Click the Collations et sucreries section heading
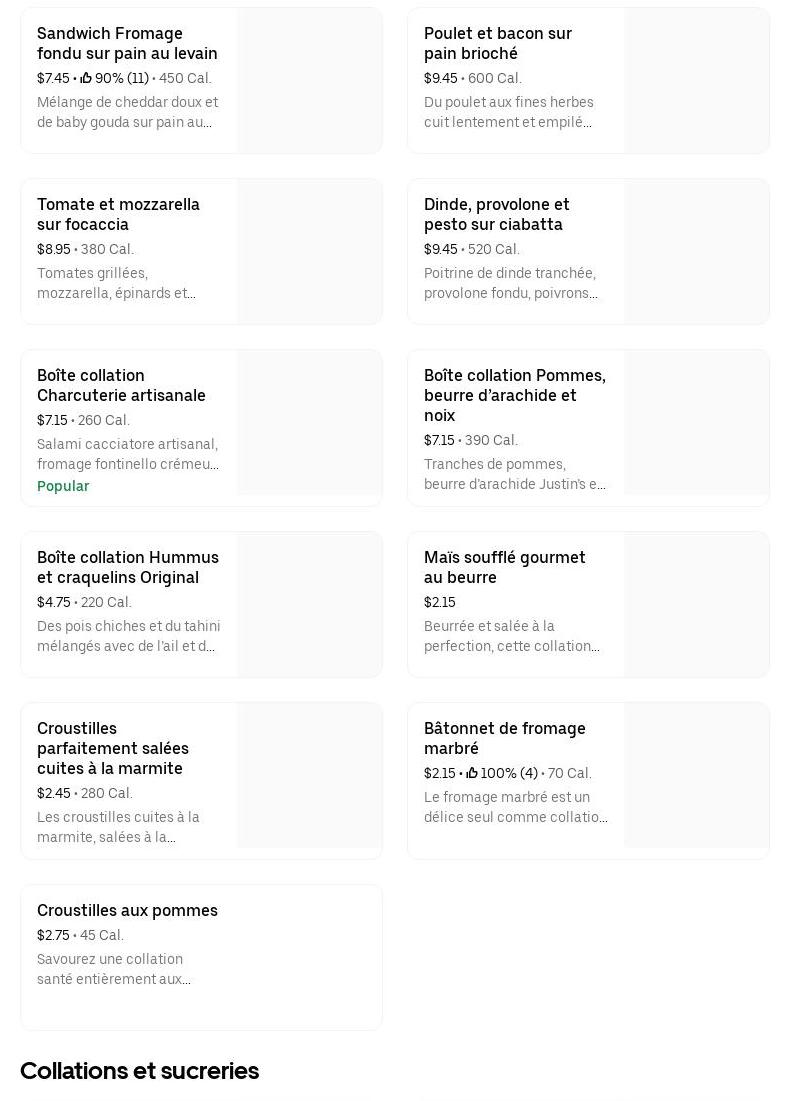The height and width of the screenshot is (1101, 804). point(139,1071)
